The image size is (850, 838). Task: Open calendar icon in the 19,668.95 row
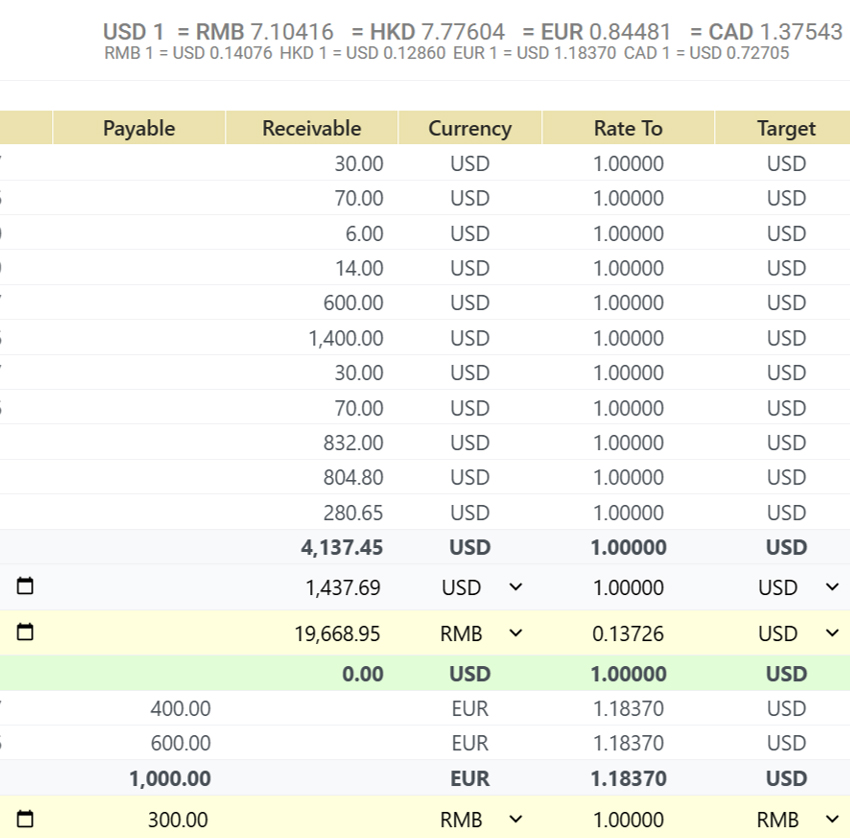click(26, 633)
